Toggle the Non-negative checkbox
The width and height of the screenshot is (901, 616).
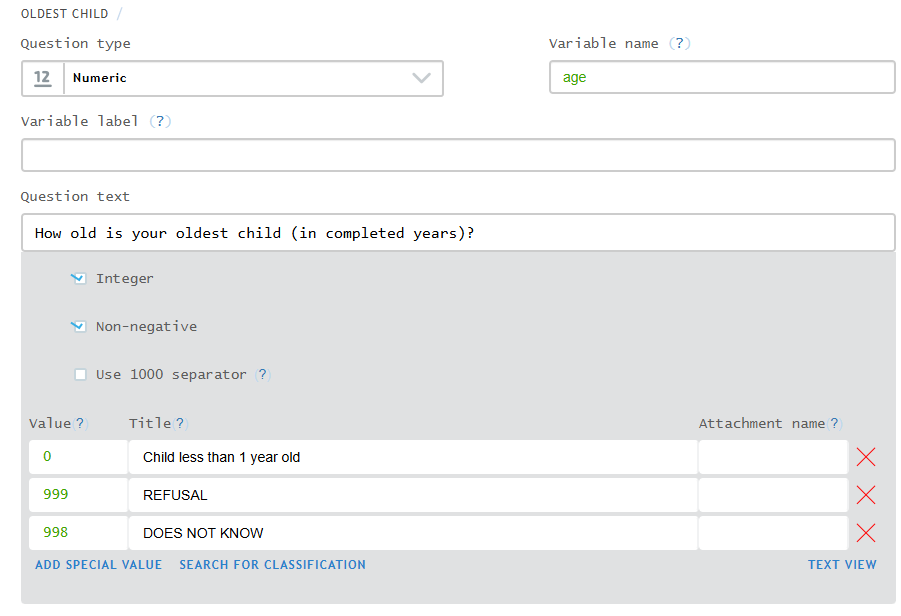tap(79, 326)
